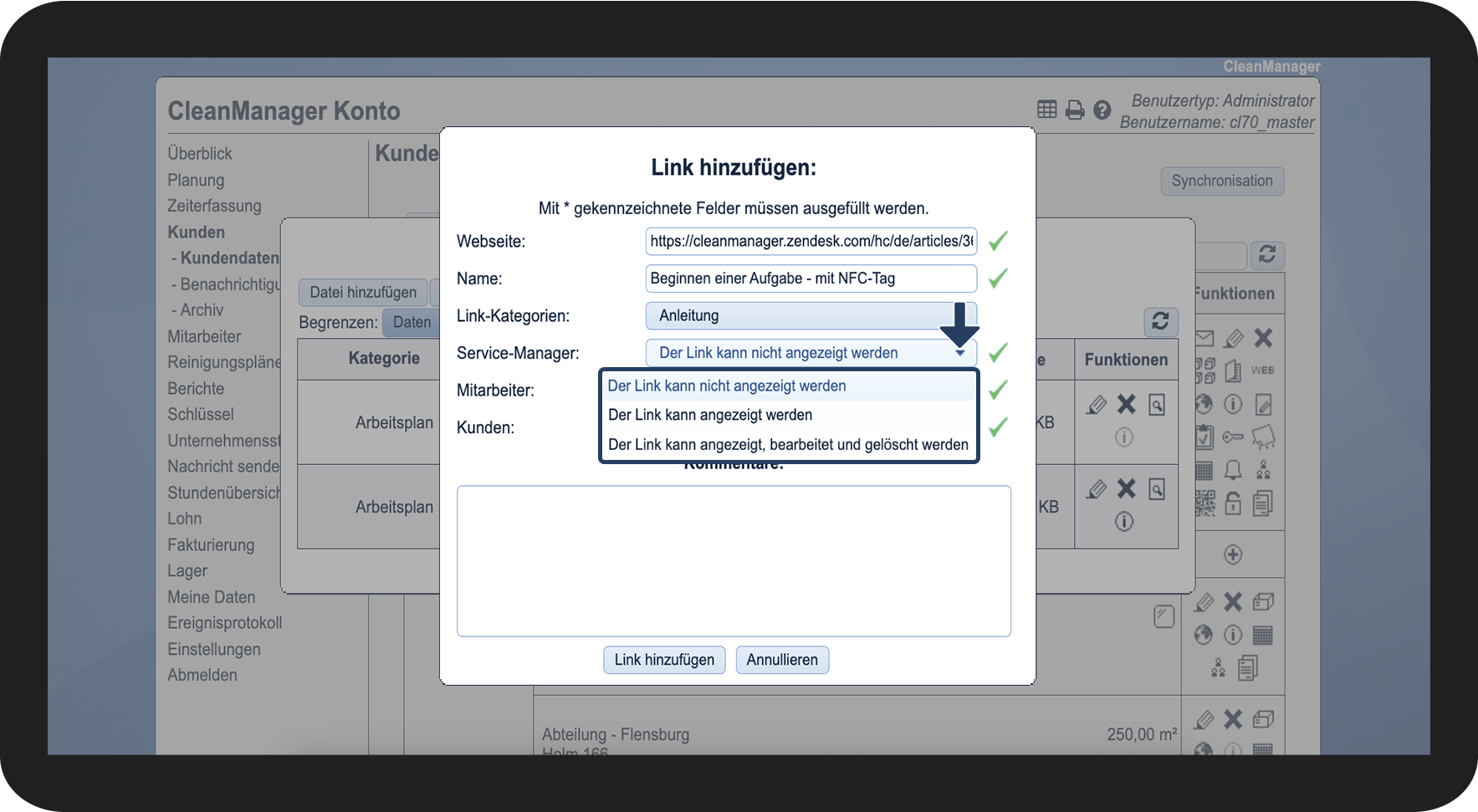
Task: Preview first Arbeitsplan file with magnifier icon
Action: coord(1157,405)
